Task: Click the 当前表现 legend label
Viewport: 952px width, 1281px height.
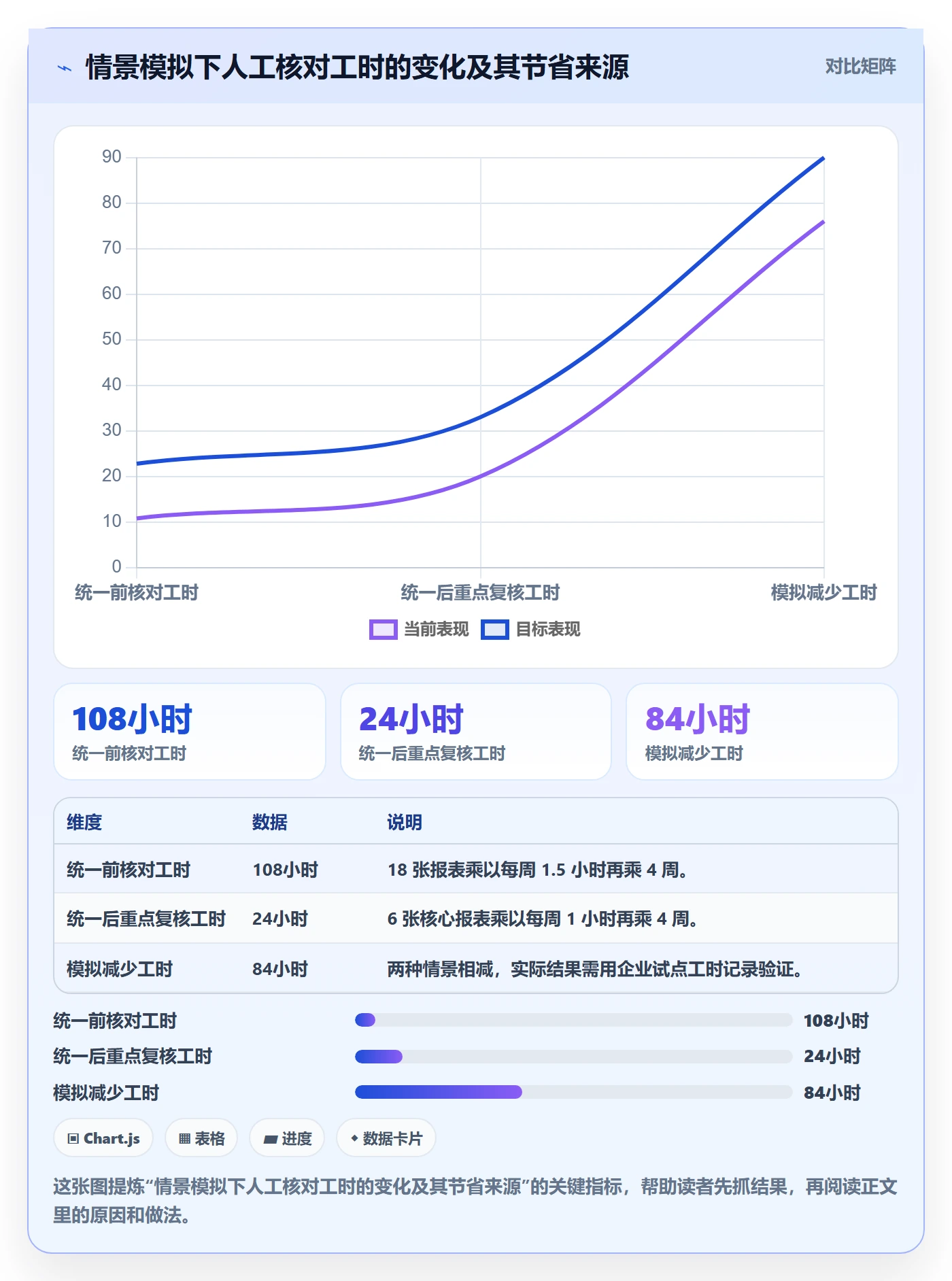Action: tap(436, 630)
